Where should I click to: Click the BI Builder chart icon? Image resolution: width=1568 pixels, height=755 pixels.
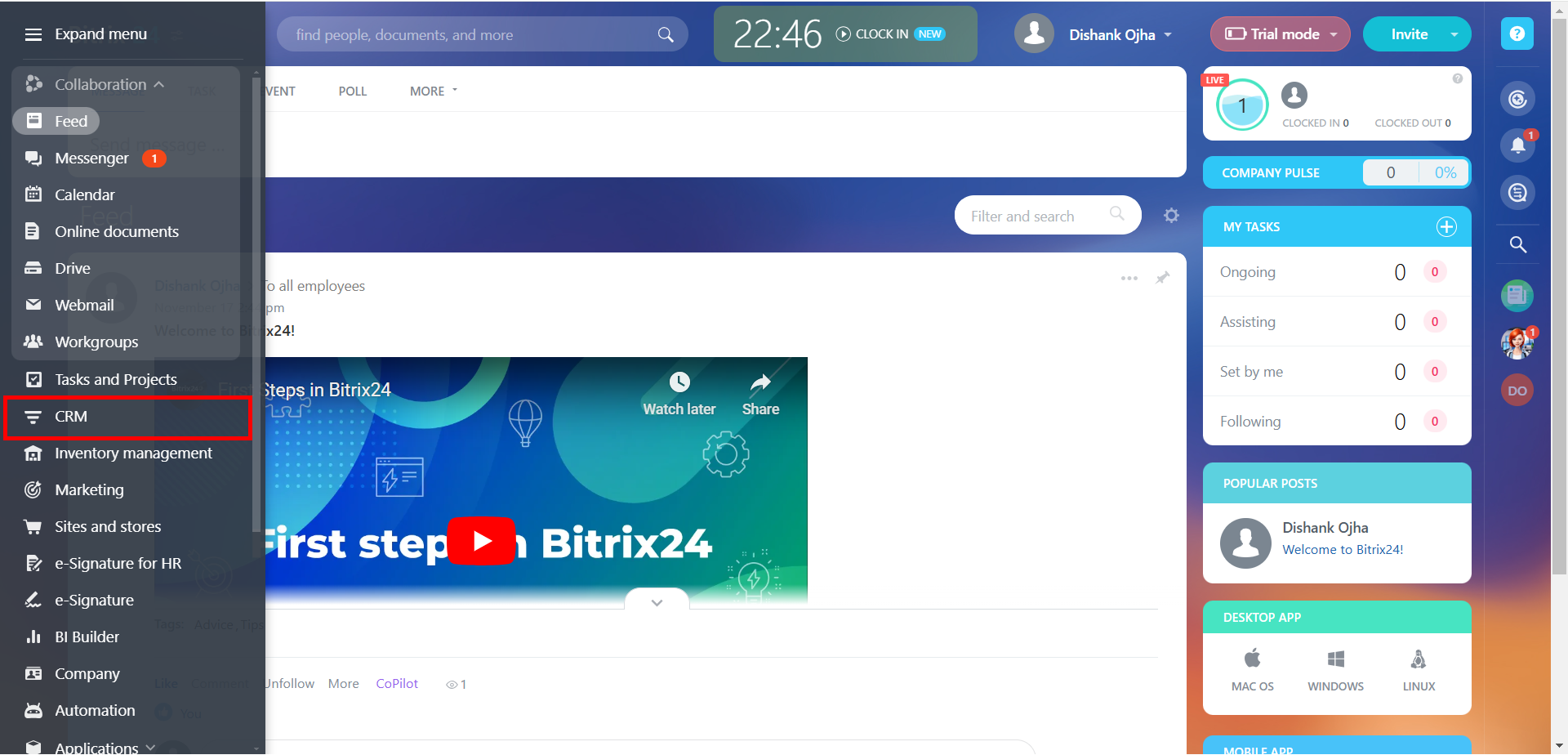point(33,637)
